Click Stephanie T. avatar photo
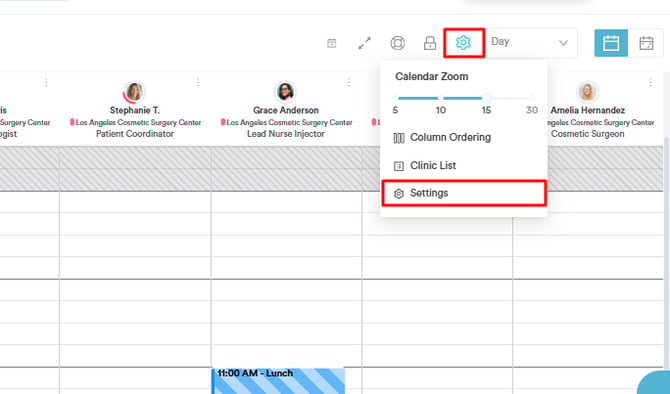Screen dimensions: 670x394 134,92
